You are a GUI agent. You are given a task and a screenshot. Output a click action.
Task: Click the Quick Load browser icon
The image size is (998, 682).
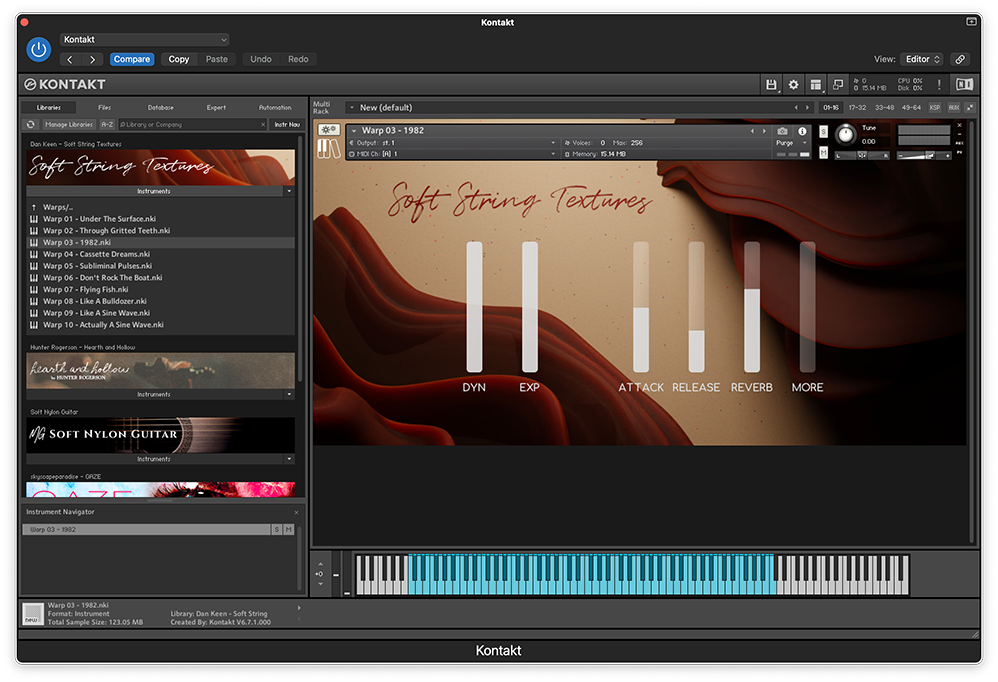[x=837, y=85]
